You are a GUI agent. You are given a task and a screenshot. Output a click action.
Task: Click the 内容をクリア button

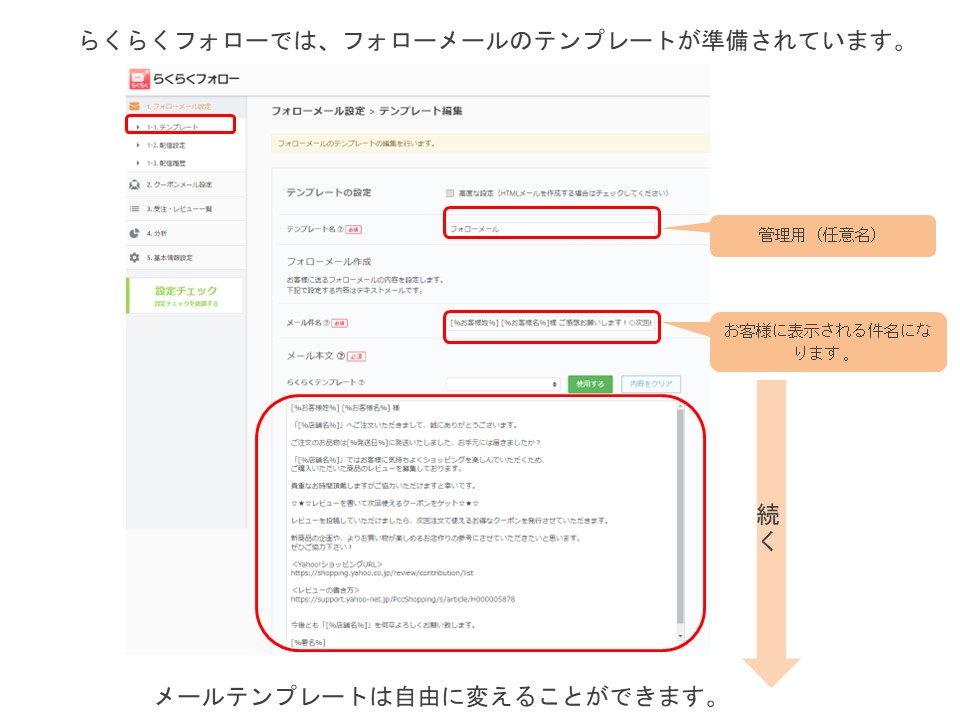tap(651, 384)
